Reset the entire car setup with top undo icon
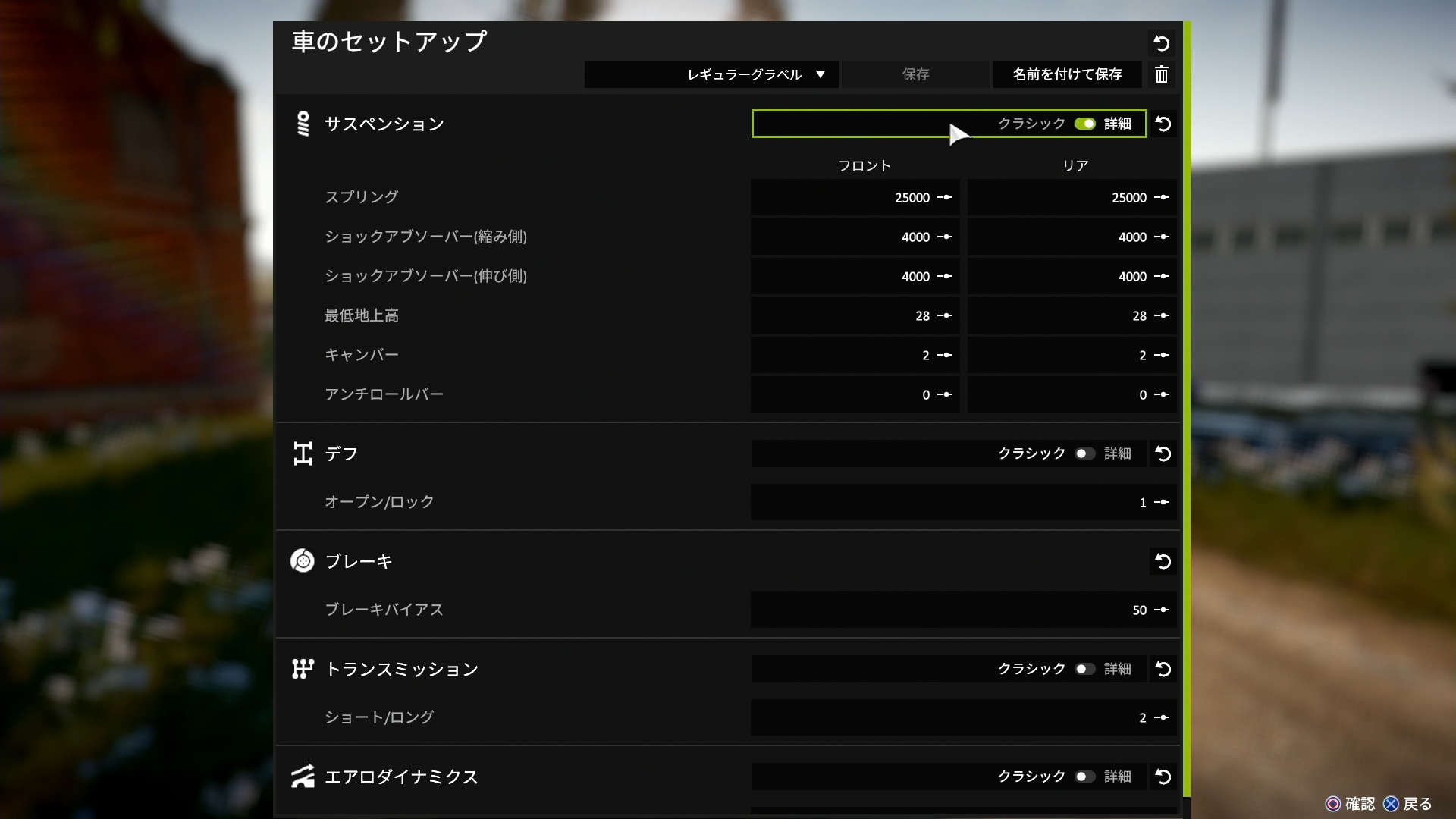 click(x=1161, y=43)
